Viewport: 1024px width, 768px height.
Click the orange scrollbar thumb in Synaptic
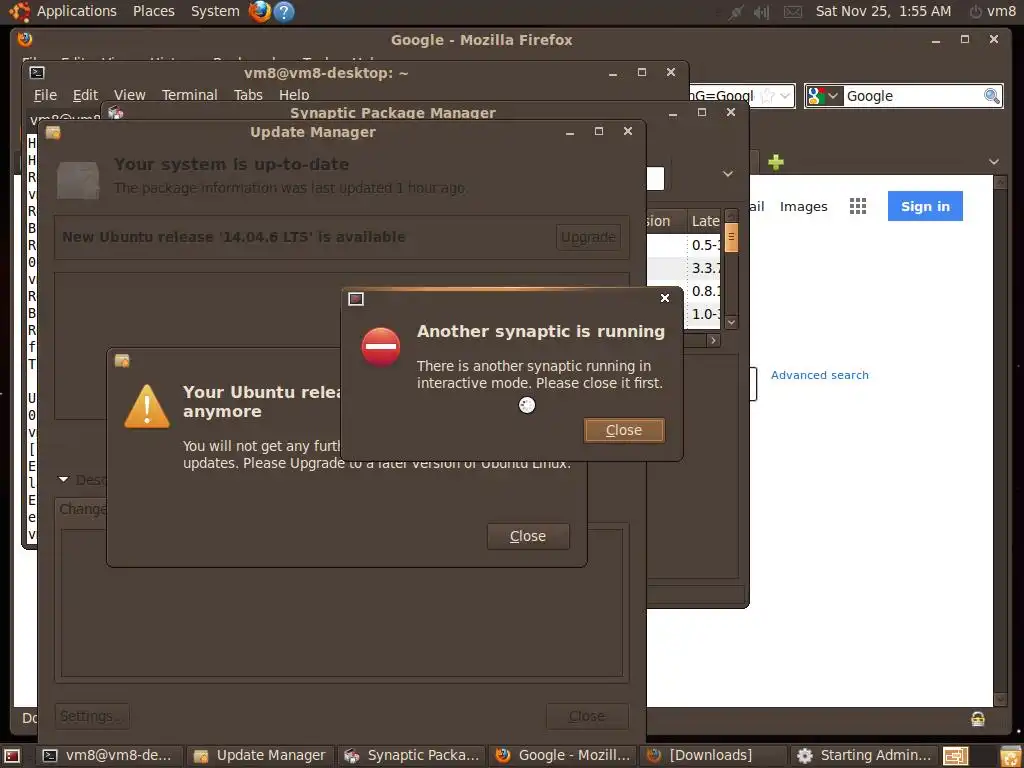[731, 238]
